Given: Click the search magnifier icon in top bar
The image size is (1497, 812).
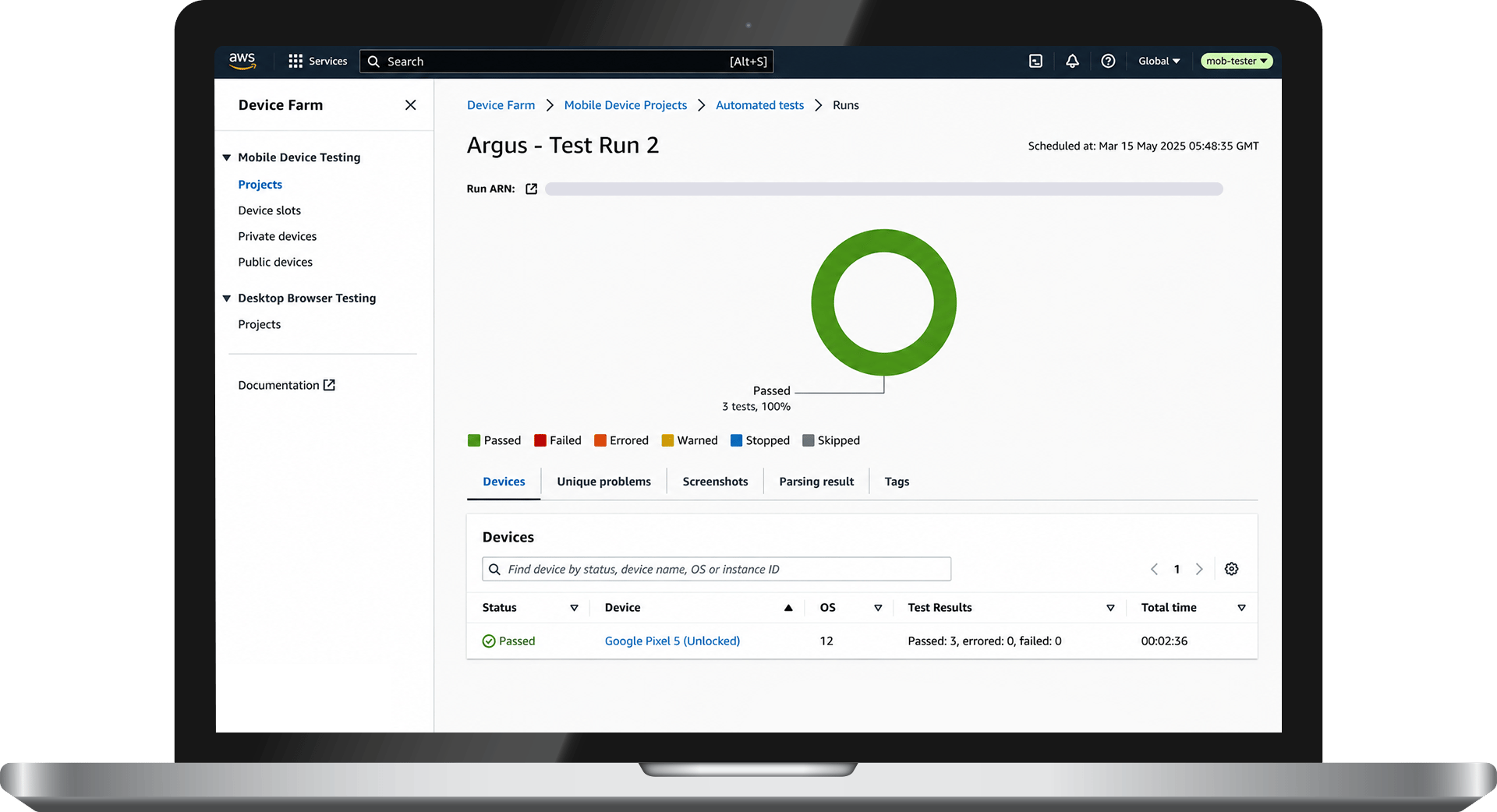Looking at the screenshot, I should pos(373,62).
